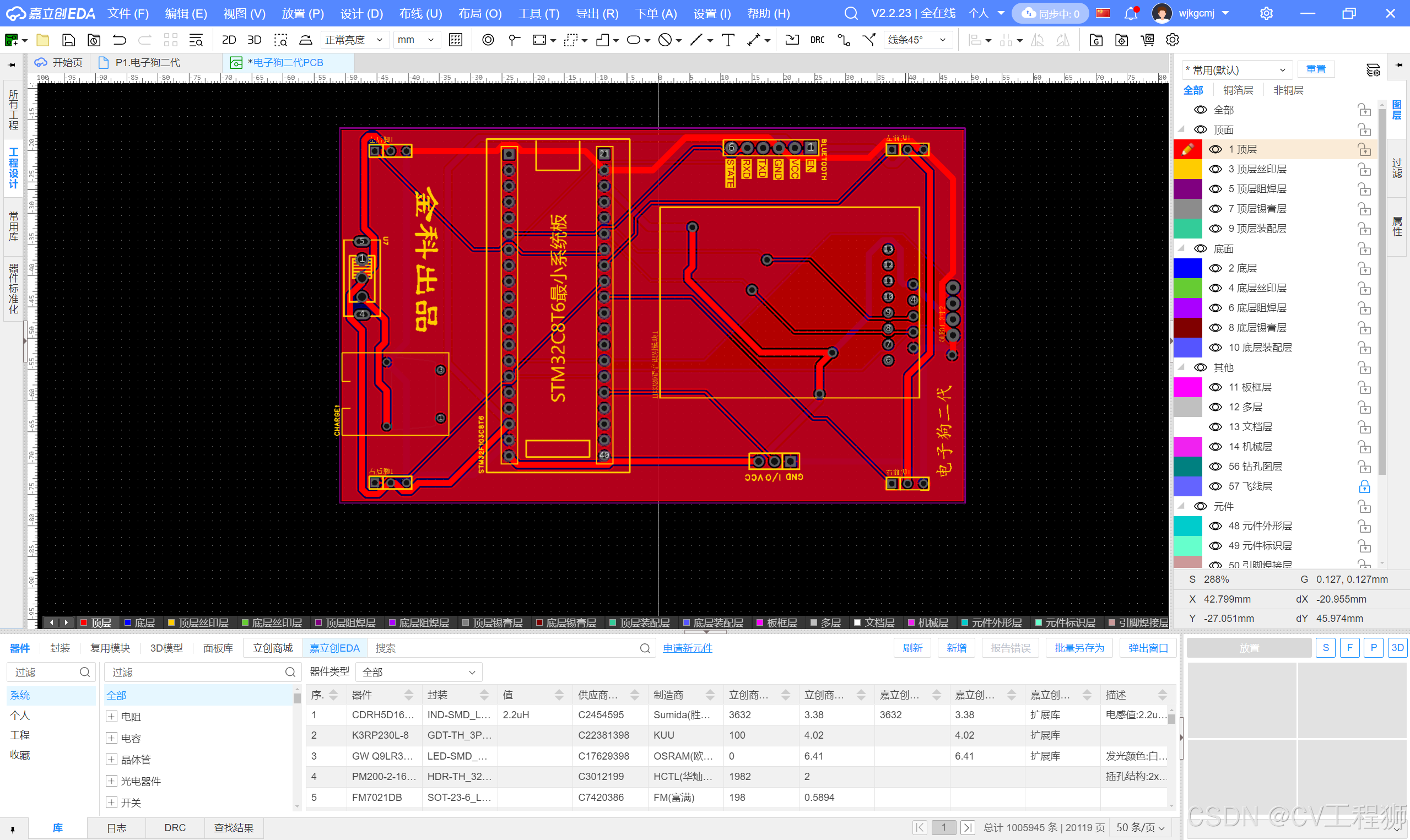
Task: Hide the 1 顶层 layer
Action: coord(1215,149)
